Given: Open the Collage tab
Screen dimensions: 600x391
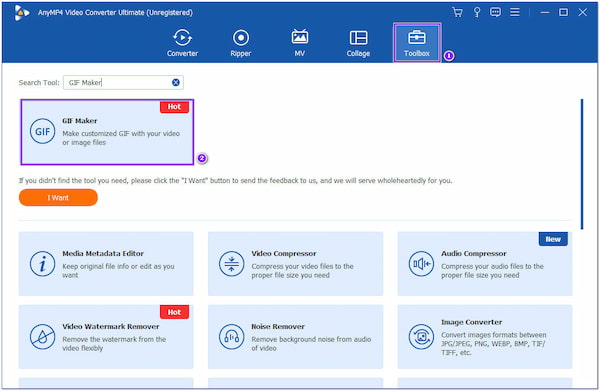Looking at the screenshot, I should (x=358, y=42).
